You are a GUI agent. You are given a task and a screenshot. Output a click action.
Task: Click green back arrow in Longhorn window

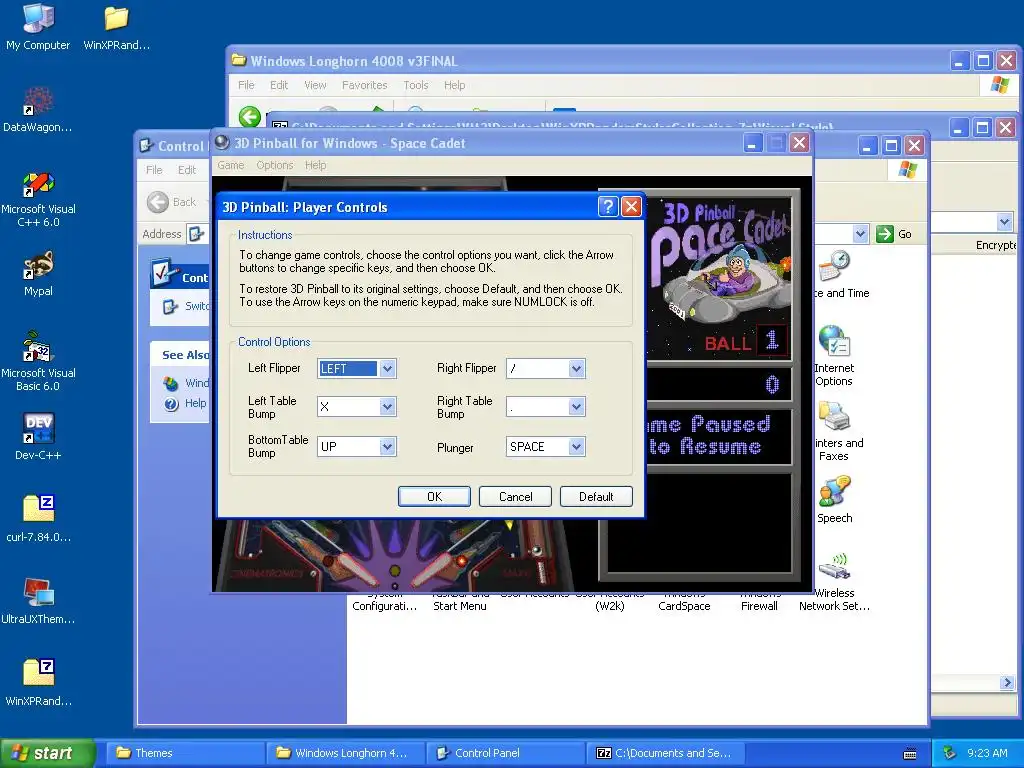249,117
